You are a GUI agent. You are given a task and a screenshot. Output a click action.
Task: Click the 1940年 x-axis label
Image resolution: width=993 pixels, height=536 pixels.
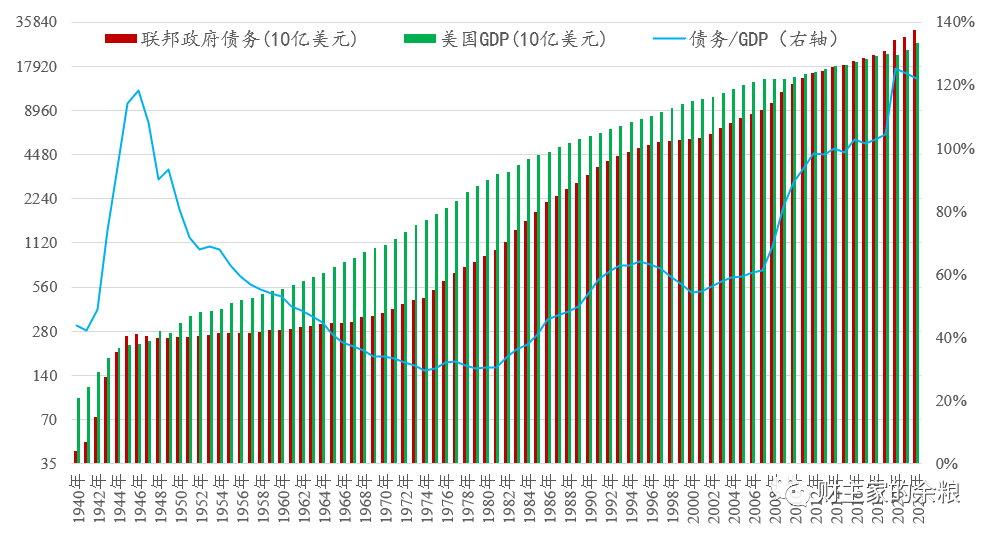point(79,498)
